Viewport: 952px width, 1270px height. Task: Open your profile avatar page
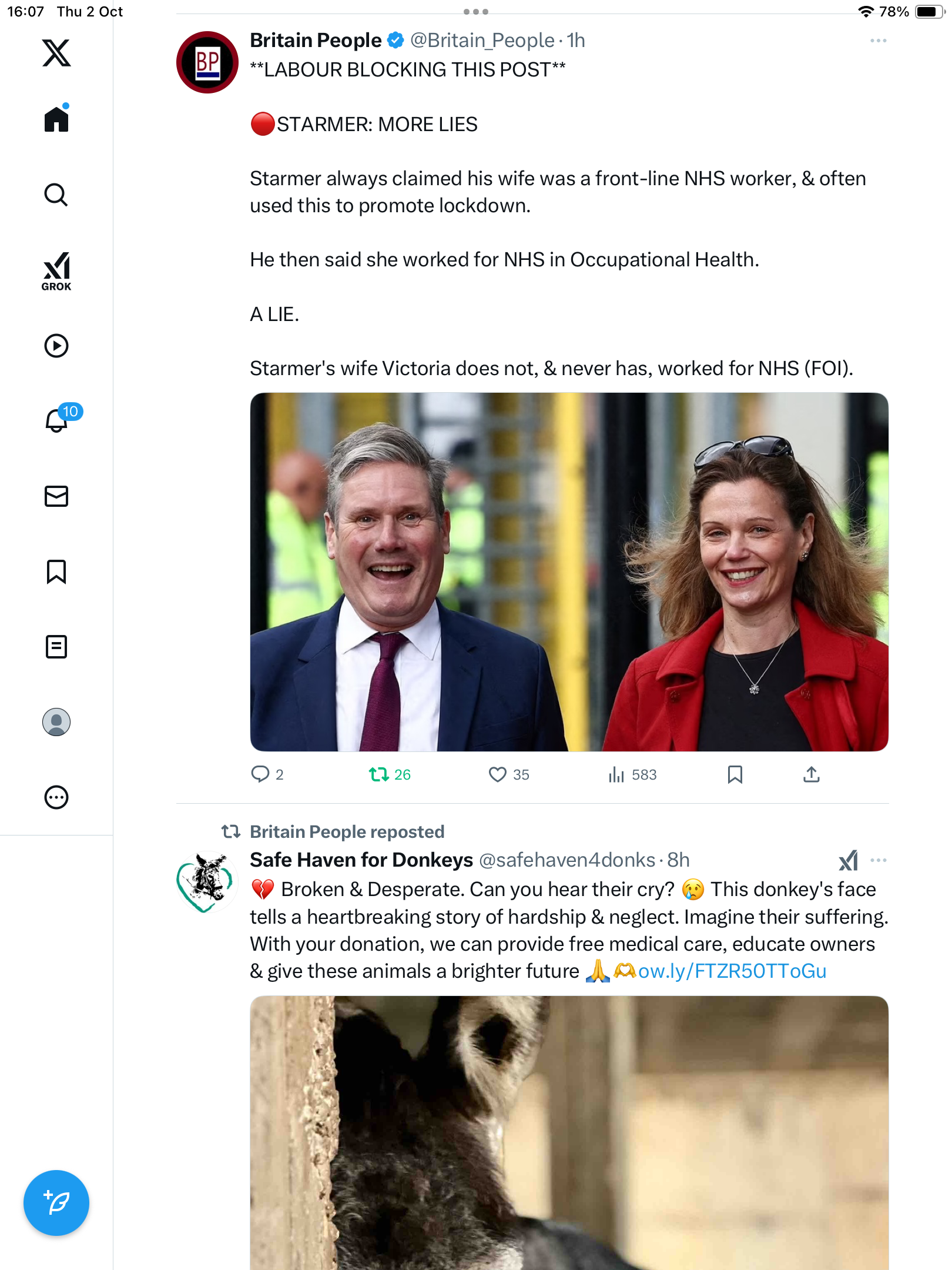click(x=56, y=722)
